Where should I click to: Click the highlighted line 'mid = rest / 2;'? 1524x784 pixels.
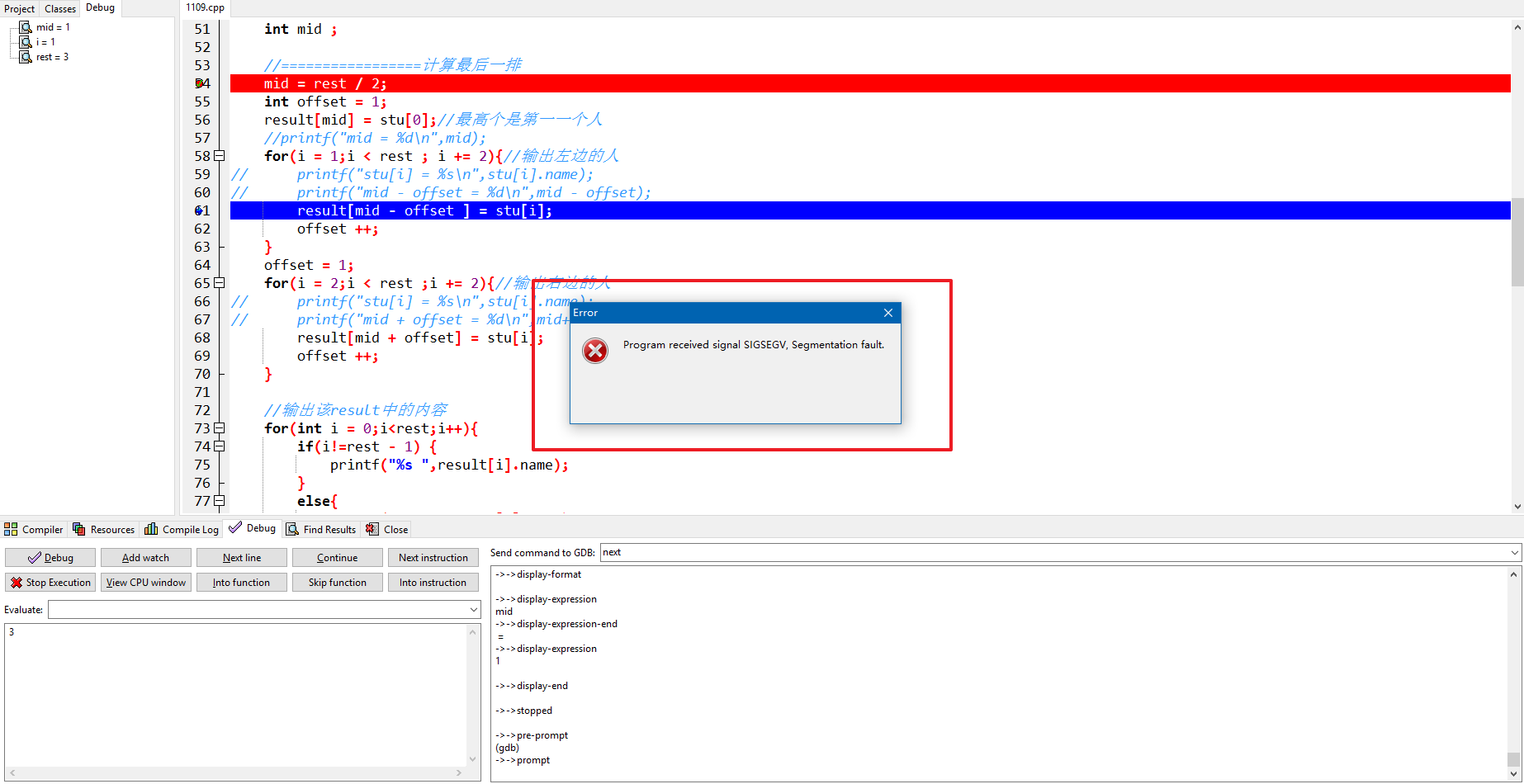click(x=325, y=83)
